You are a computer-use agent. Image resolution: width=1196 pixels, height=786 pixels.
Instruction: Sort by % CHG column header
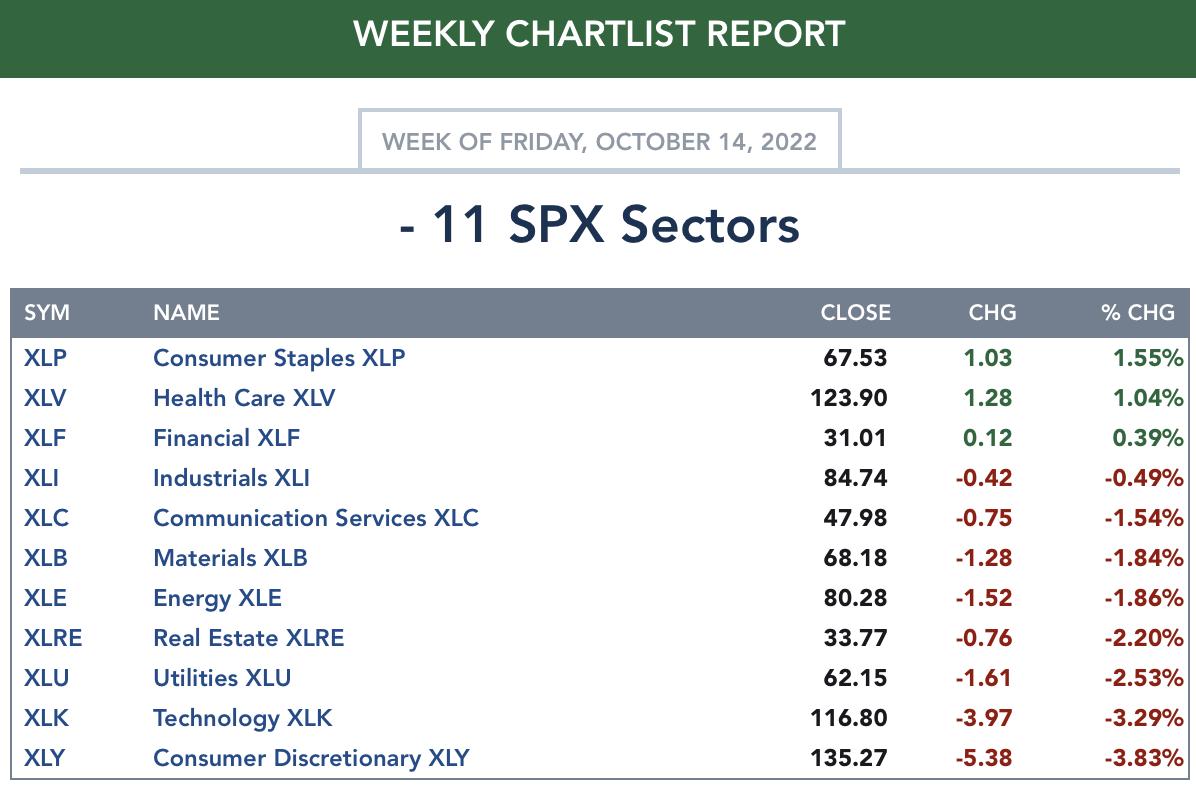tap(1137, 312)
